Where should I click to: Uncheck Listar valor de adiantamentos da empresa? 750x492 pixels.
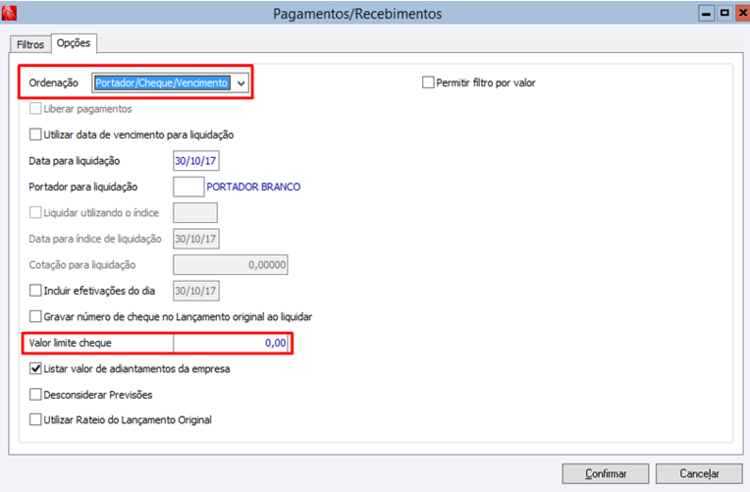click(35, 368)
